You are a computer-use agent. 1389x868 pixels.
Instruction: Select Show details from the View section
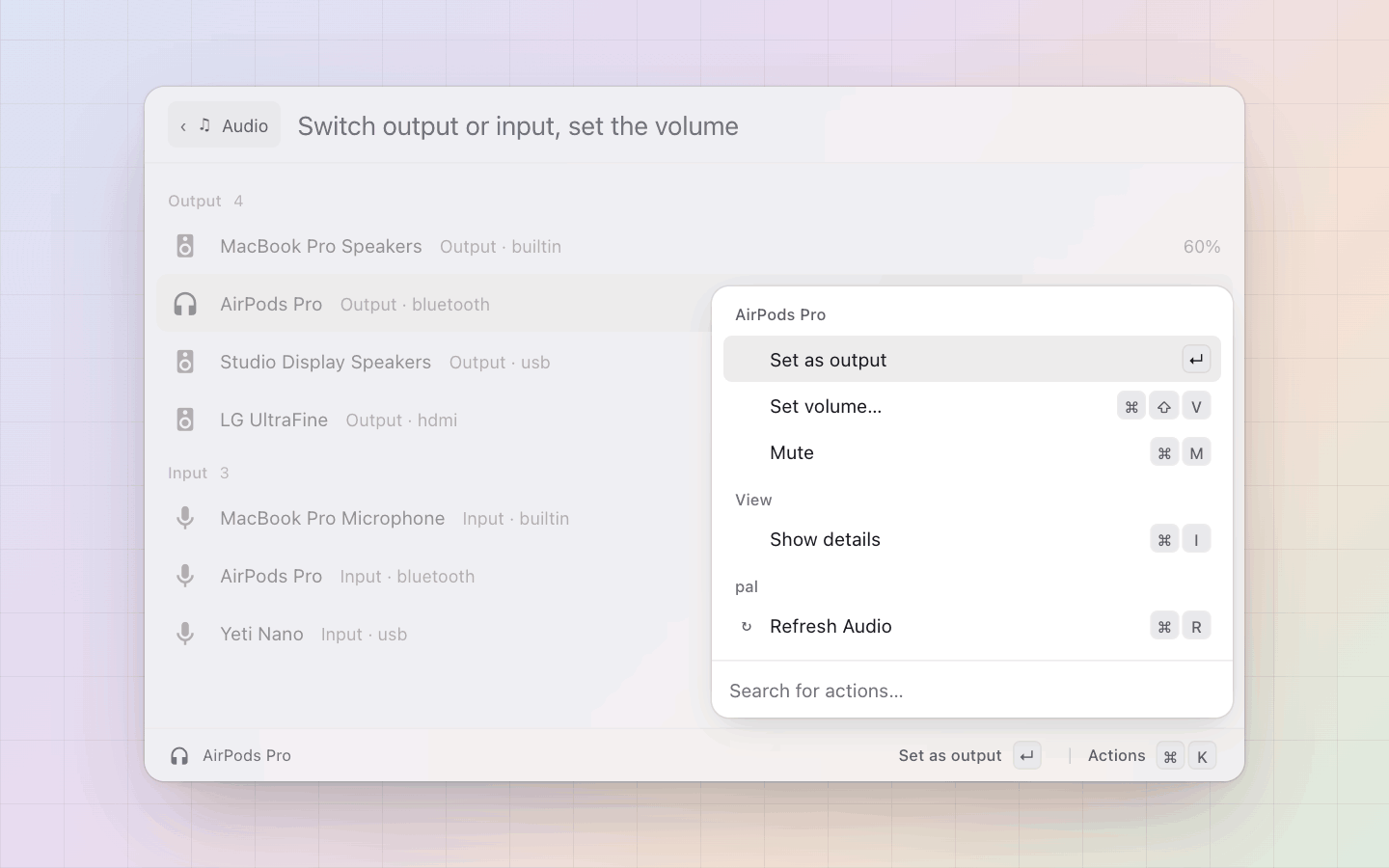[972, 539]
